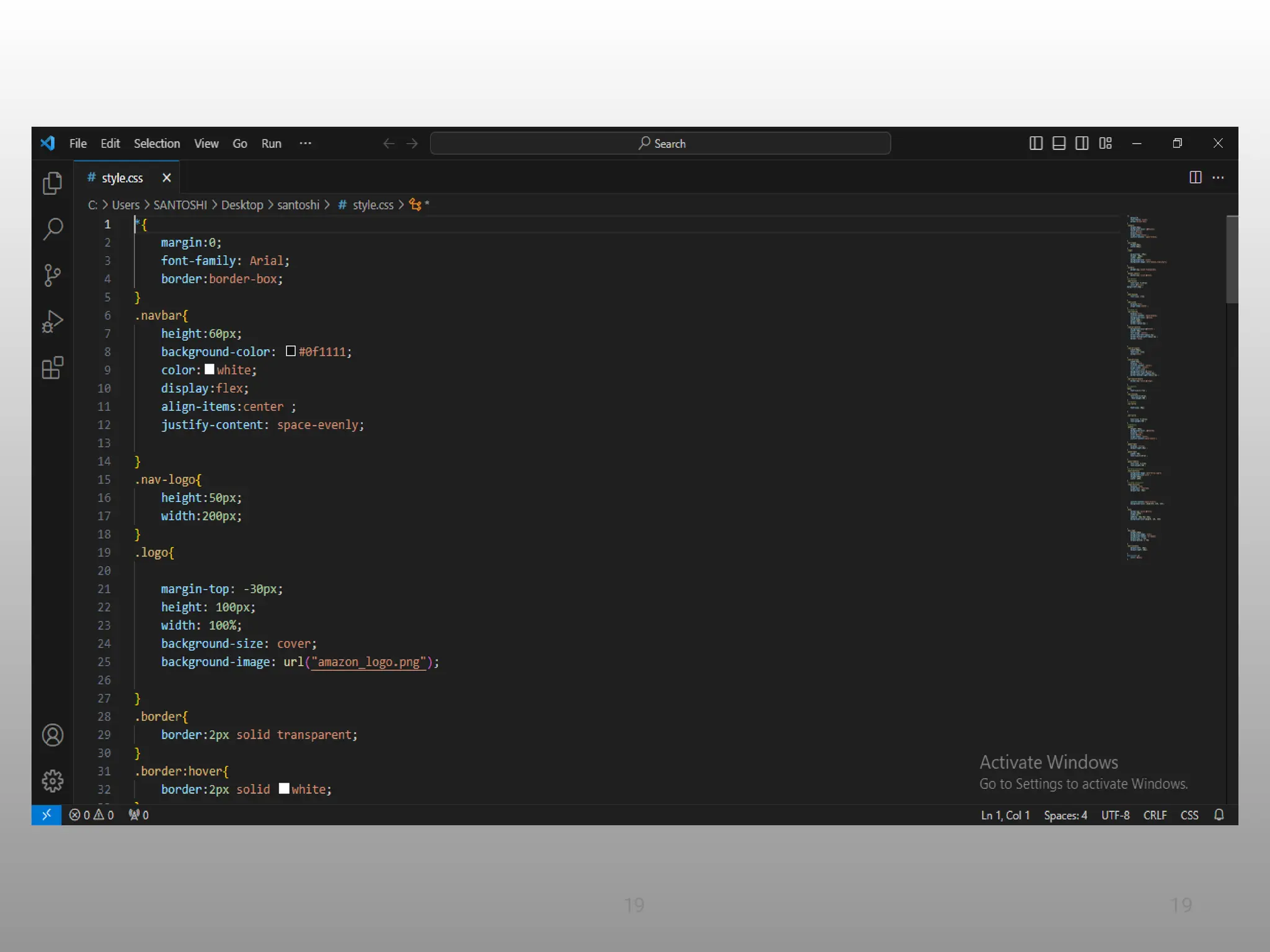Viewport: 1270px width, 952px height.
Task: Click the santoshi folder breadcrumb
Action: tap(298, 205)
